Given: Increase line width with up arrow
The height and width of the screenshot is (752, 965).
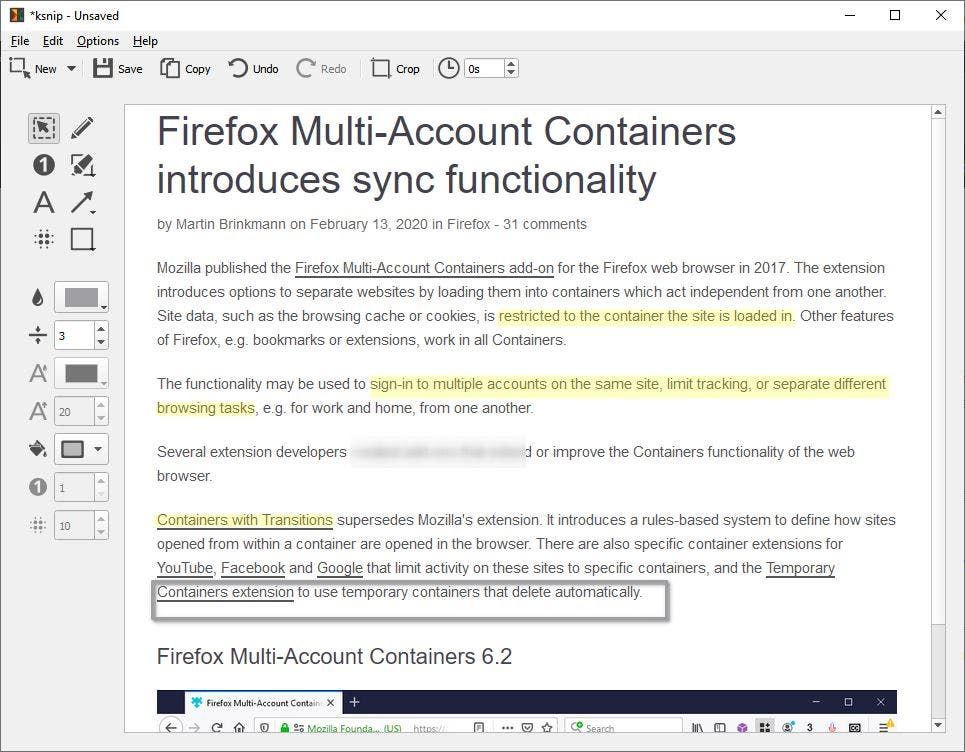Looking at the screenshot, I should 101,329.
